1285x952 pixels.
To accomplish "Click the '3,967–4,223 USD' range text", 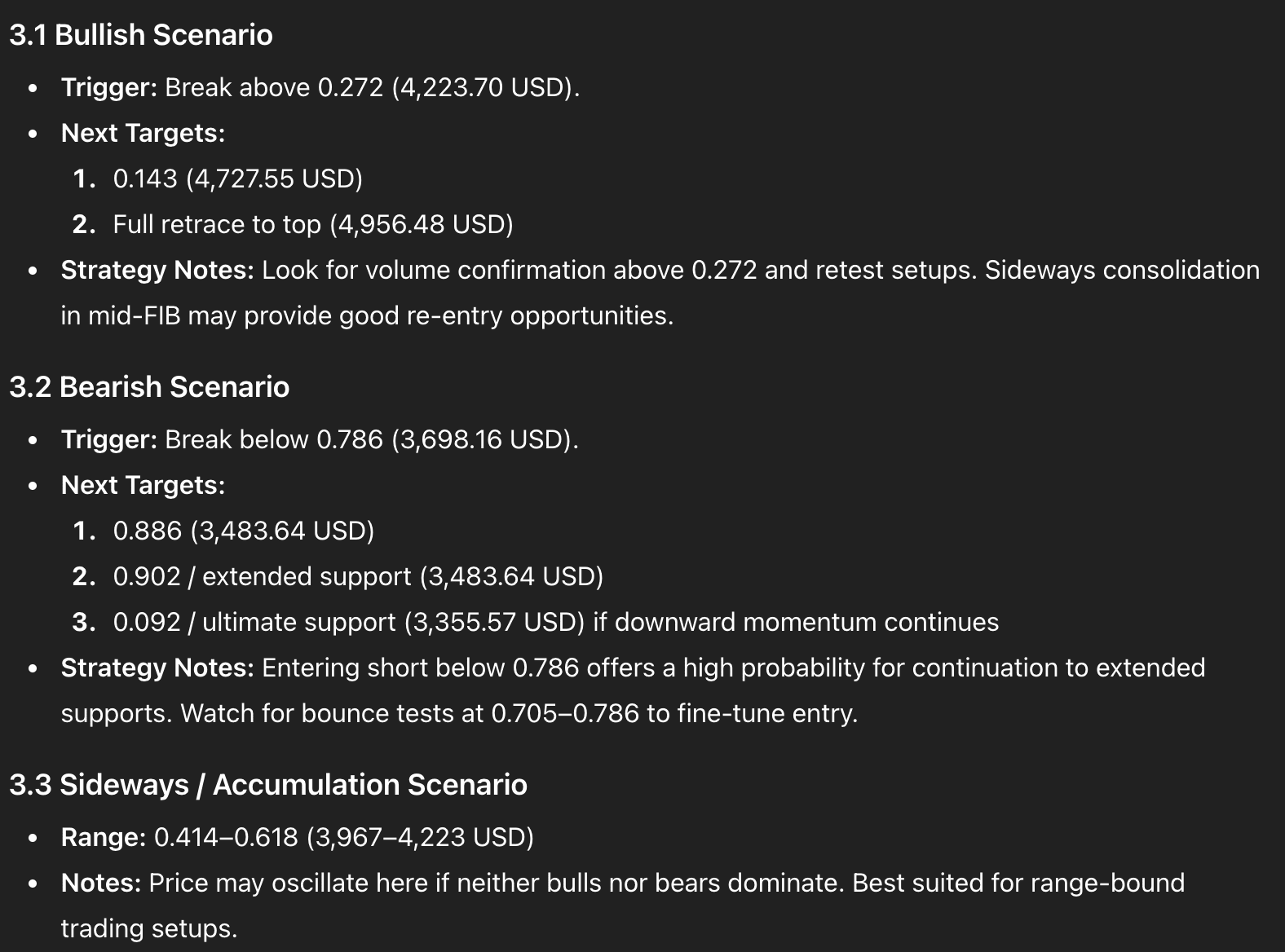I will click(420, 837).
